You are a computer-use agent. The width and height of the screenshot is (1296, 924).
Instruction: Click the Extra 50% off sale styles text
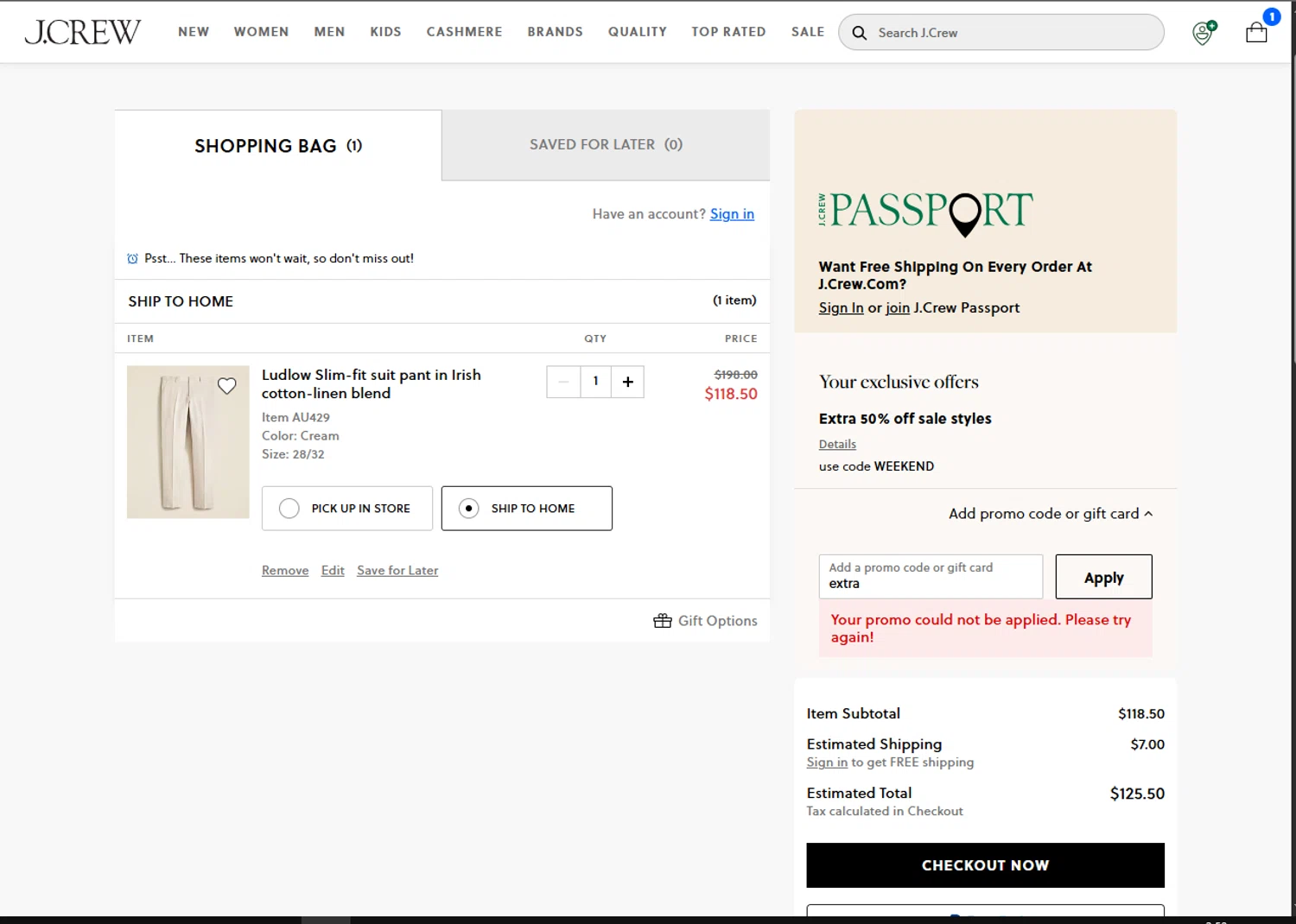(x=905, y=419)
